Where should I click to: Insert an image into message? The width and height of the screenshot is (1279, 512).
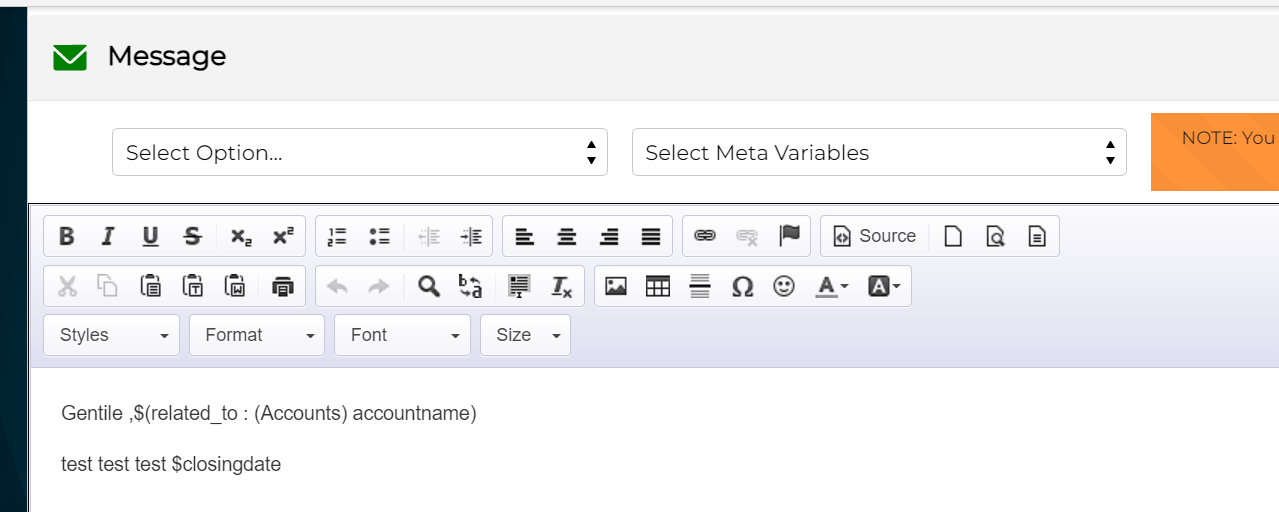[x=616, y=287]
